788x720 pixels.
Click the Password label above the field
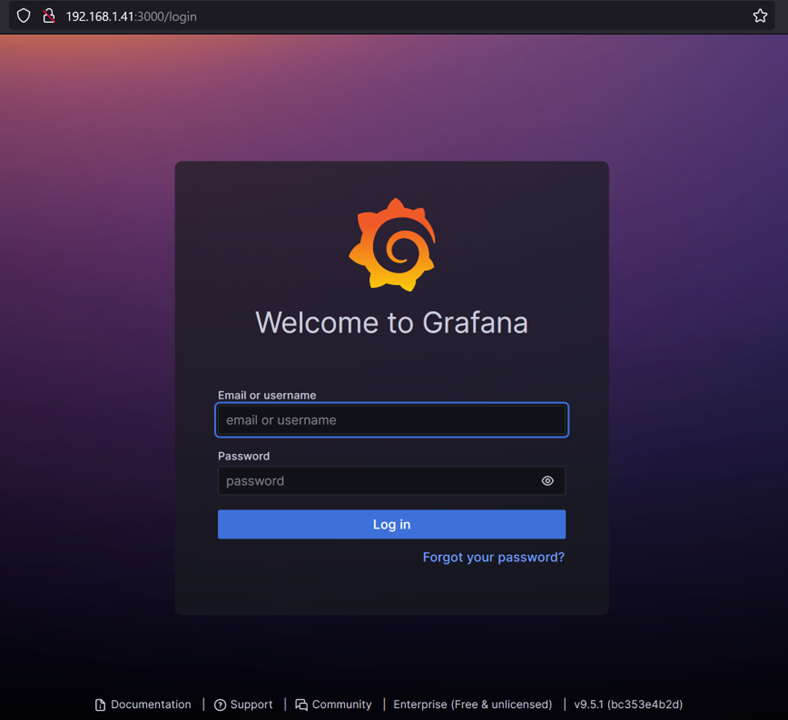coord(244,456)
